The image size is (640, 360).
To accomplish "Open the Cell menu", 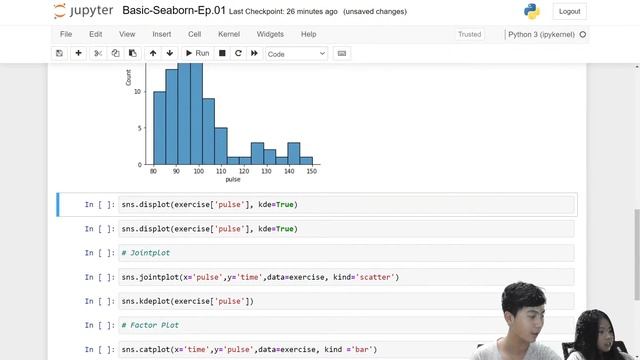I will [x=195, y=34].
